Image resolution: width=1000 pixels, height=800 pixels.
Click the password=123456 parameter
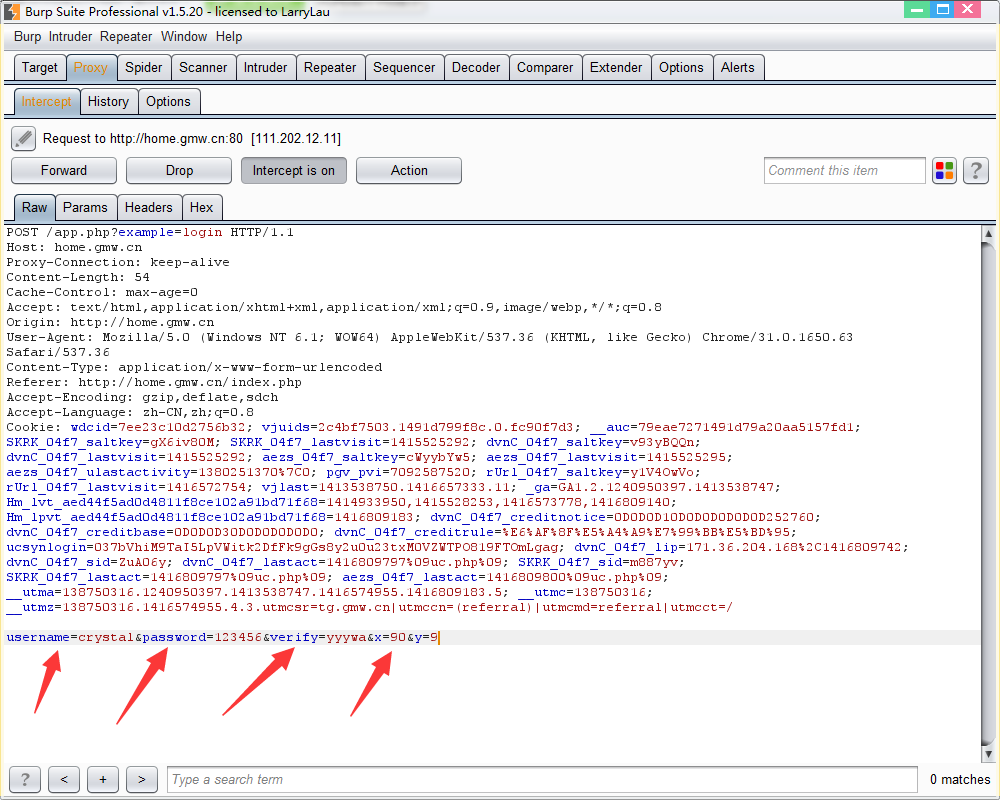tap(202, 637)
